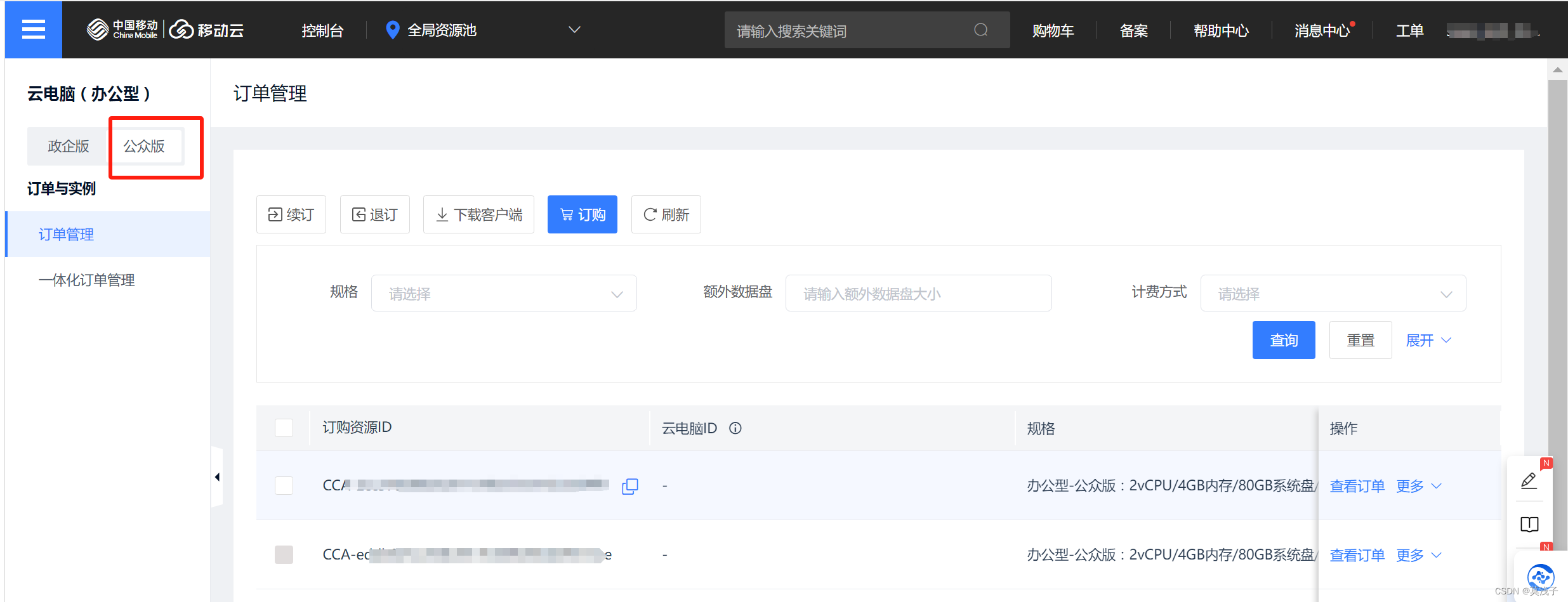
Task: Open 消息中心 notifications
Action: [x=1322, y=30]
